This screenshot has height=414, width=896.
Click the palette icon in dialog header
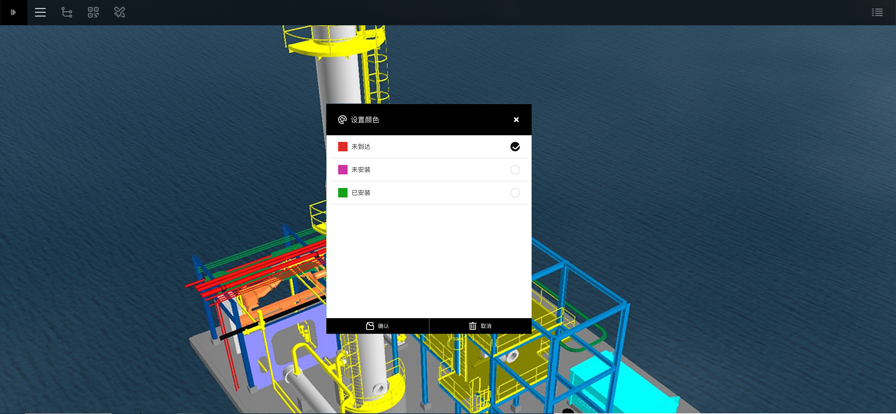point(342,120)
